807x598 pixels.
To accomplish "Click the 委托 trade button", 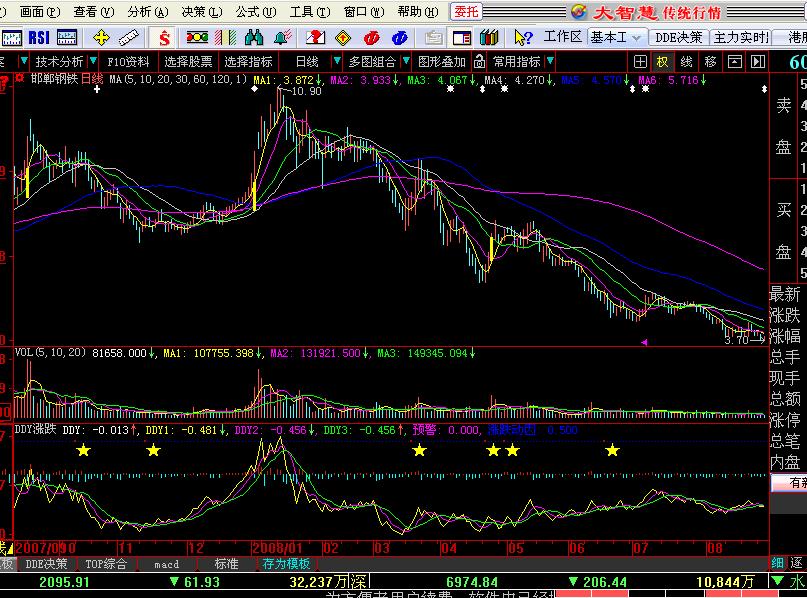I will pos(466,11).
